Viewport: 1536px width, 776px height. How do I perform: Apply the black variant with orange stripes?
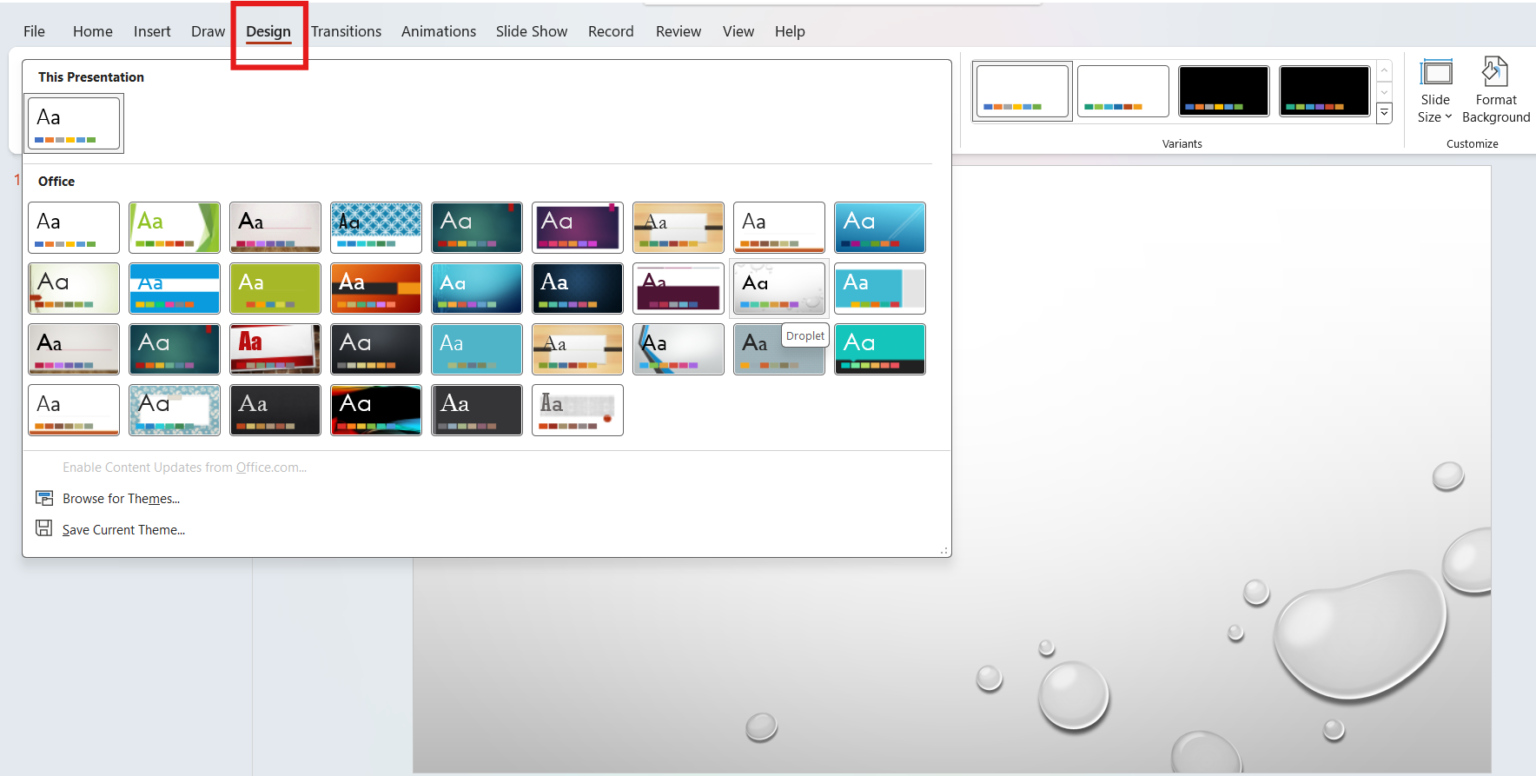(x=1223, y=90)
